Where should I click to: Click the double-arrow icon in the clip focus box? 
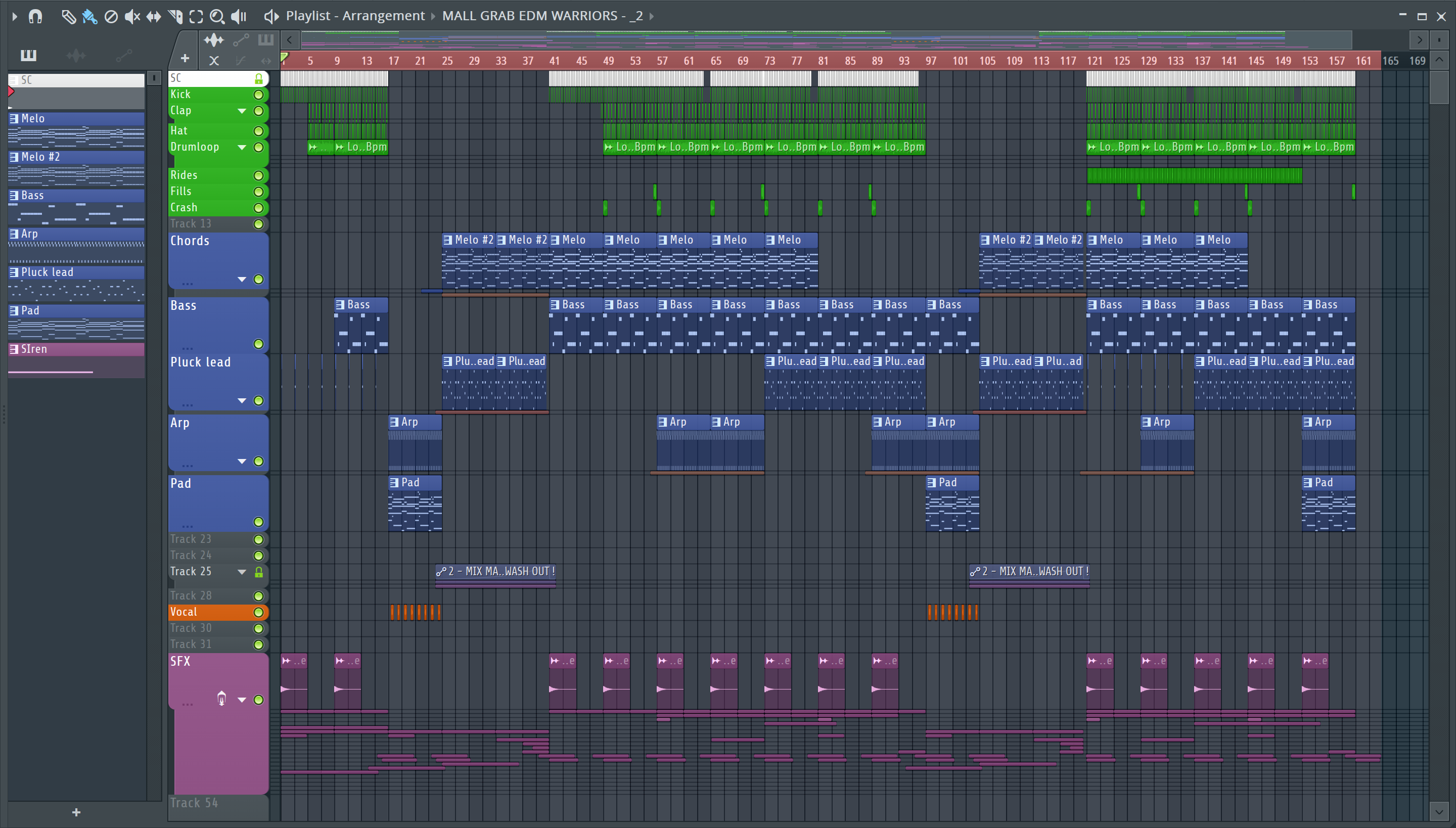[265, 60]
